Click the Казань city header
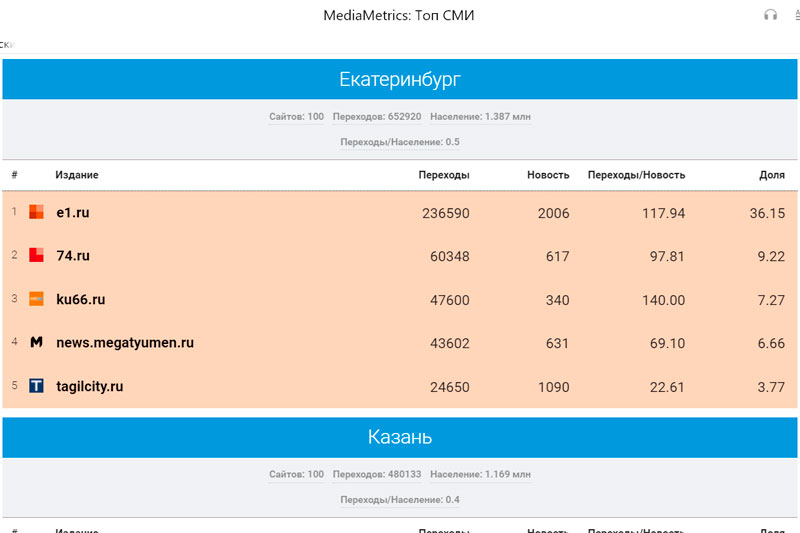 (x=400, y=437)
